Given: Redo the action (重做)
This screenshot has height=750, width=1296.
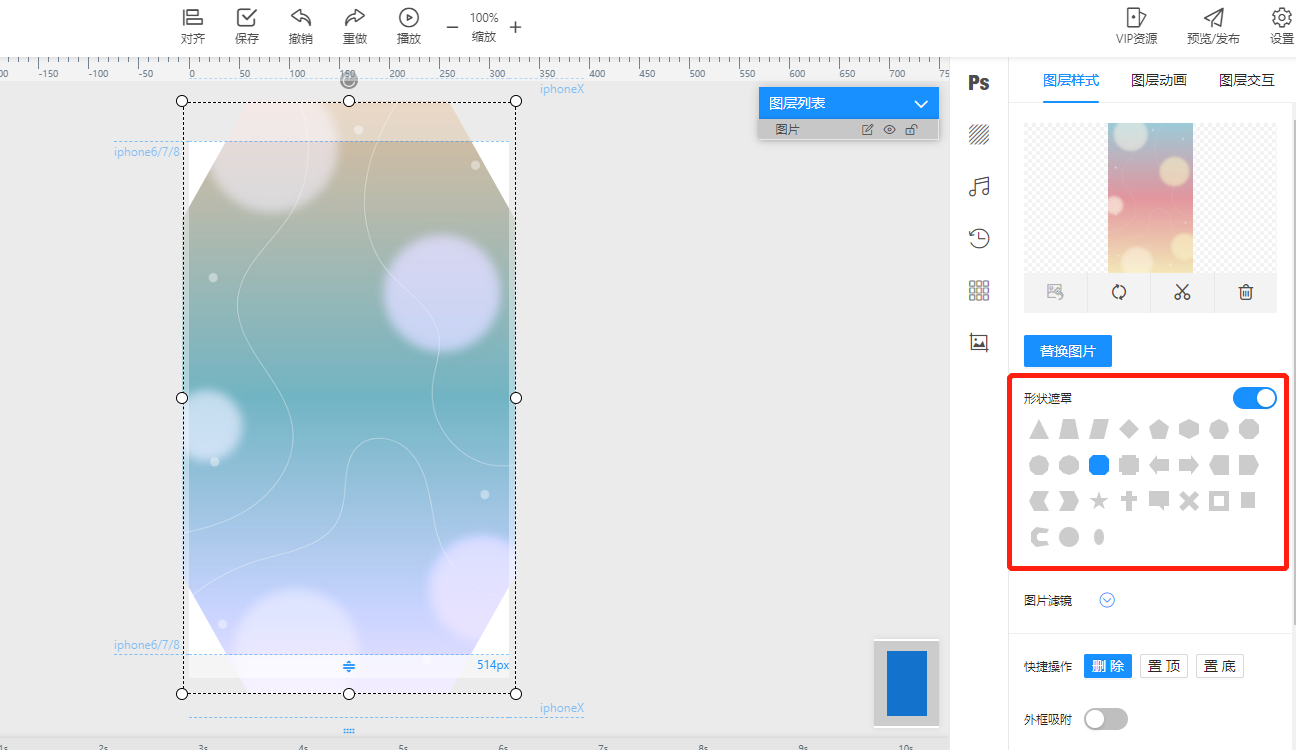Looking at the screenshot, I should coord(354,26).
